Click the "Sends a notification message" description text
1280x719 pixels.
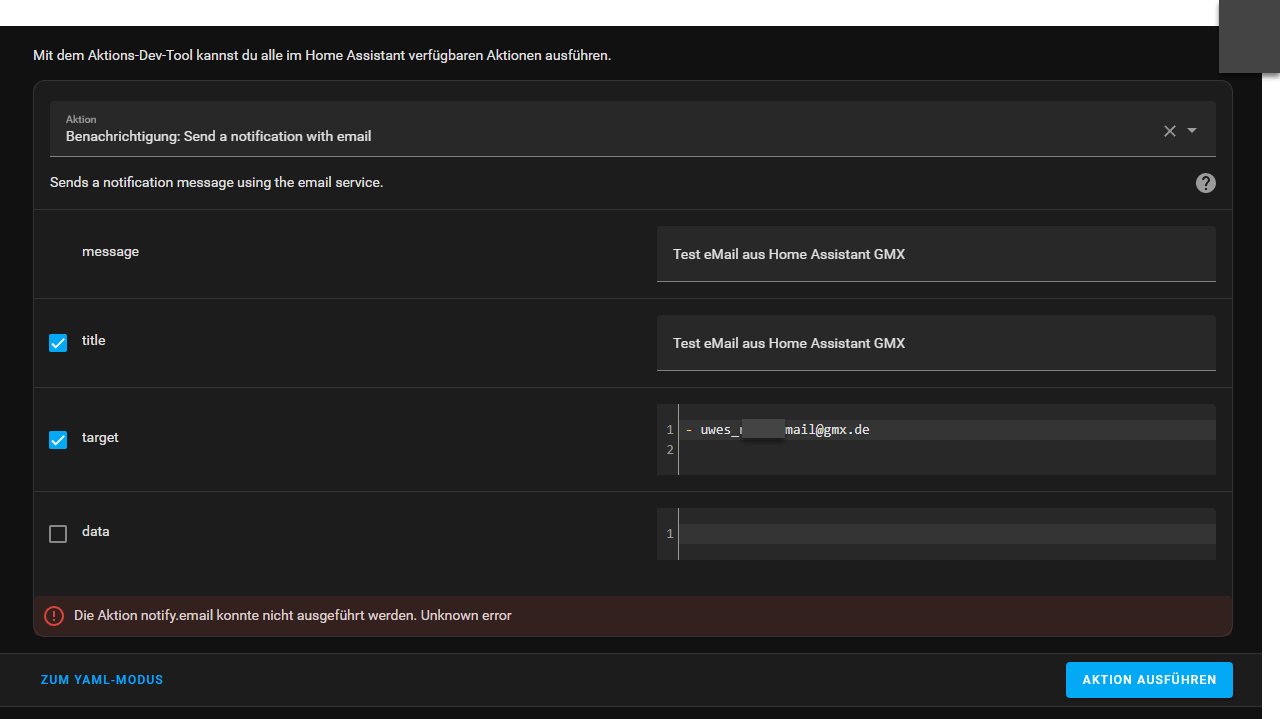pyautogui.click(x=217, y=183)
